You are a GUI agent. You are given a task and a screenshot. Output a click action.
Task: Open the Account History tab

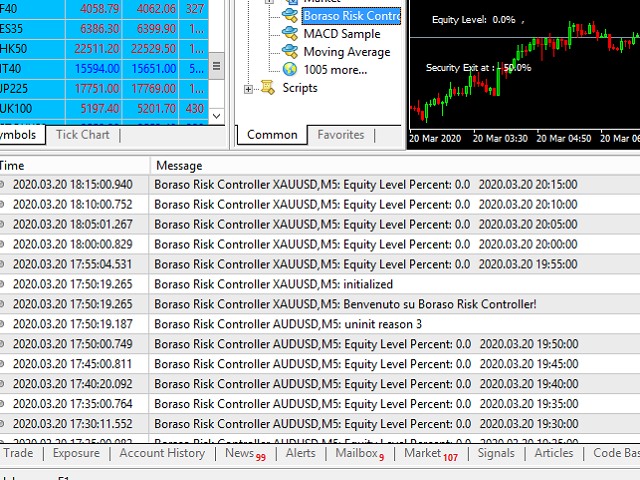click(162, 453)
